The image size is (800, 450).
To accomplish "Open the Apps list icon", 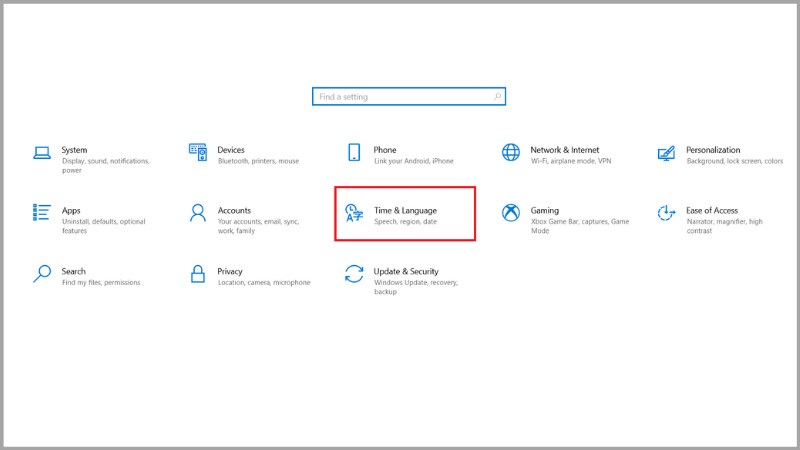I will tap(42, 212).
